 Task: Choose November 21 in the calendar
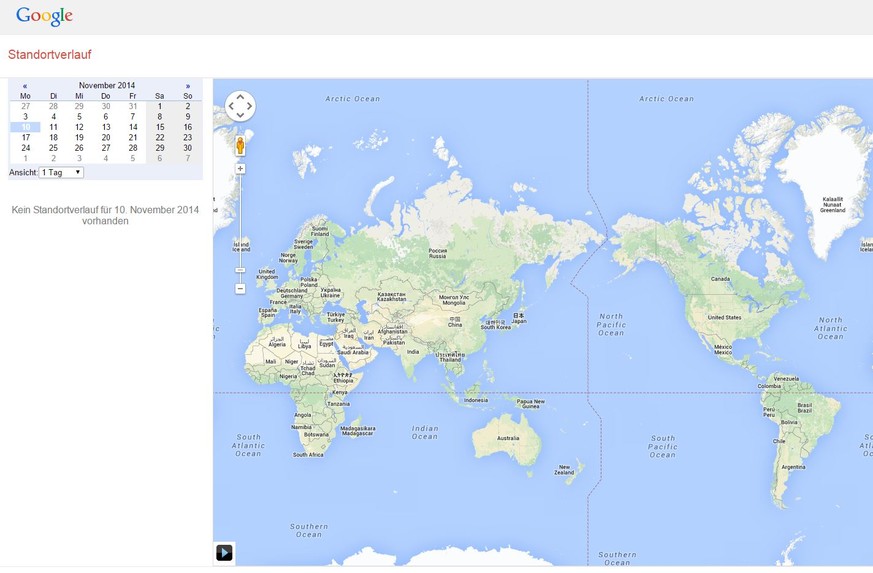[x=133, y=138]
